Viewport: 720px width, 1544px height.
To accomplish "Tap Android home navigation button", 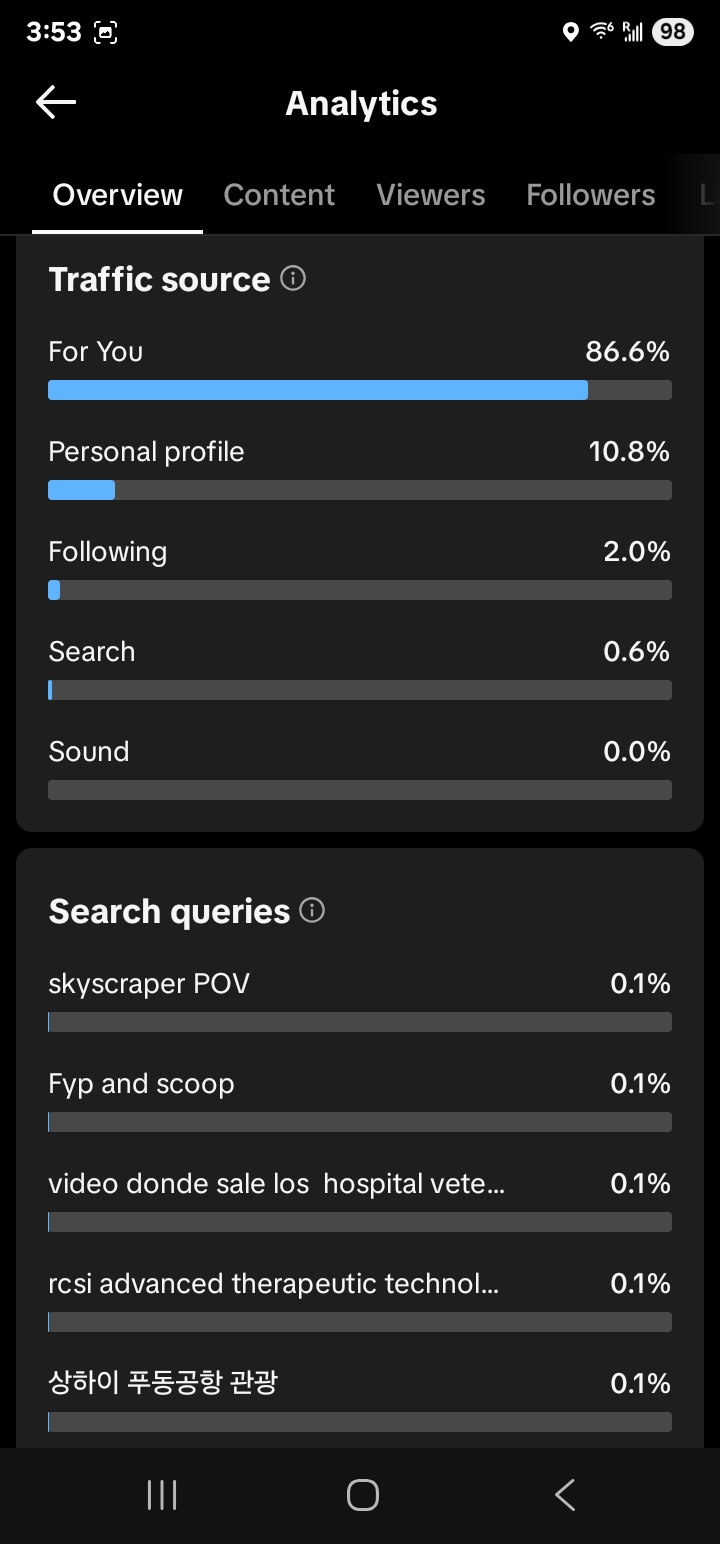I will point(362,1495).
